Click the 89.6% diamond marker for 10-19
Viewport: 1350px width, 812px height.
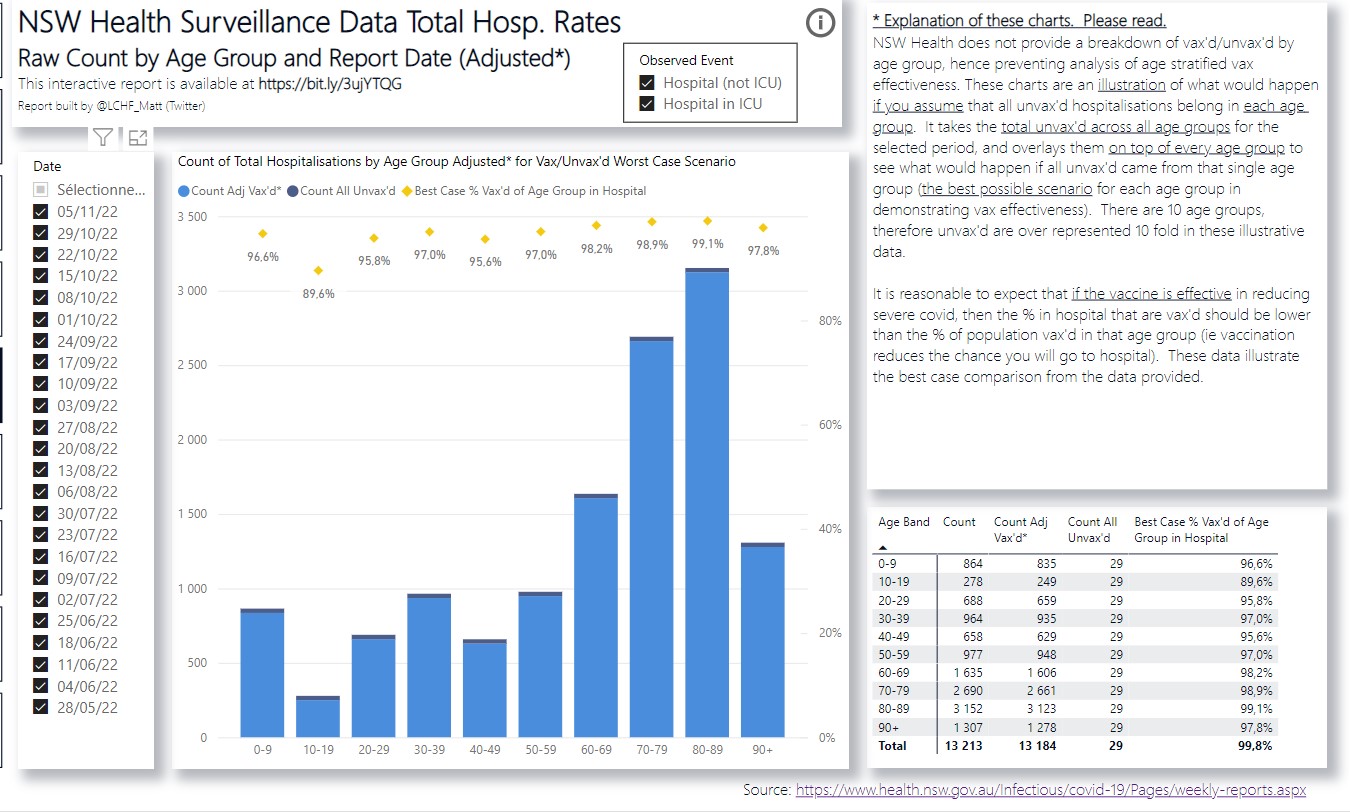pyautogui.click(x=318, y=270)
